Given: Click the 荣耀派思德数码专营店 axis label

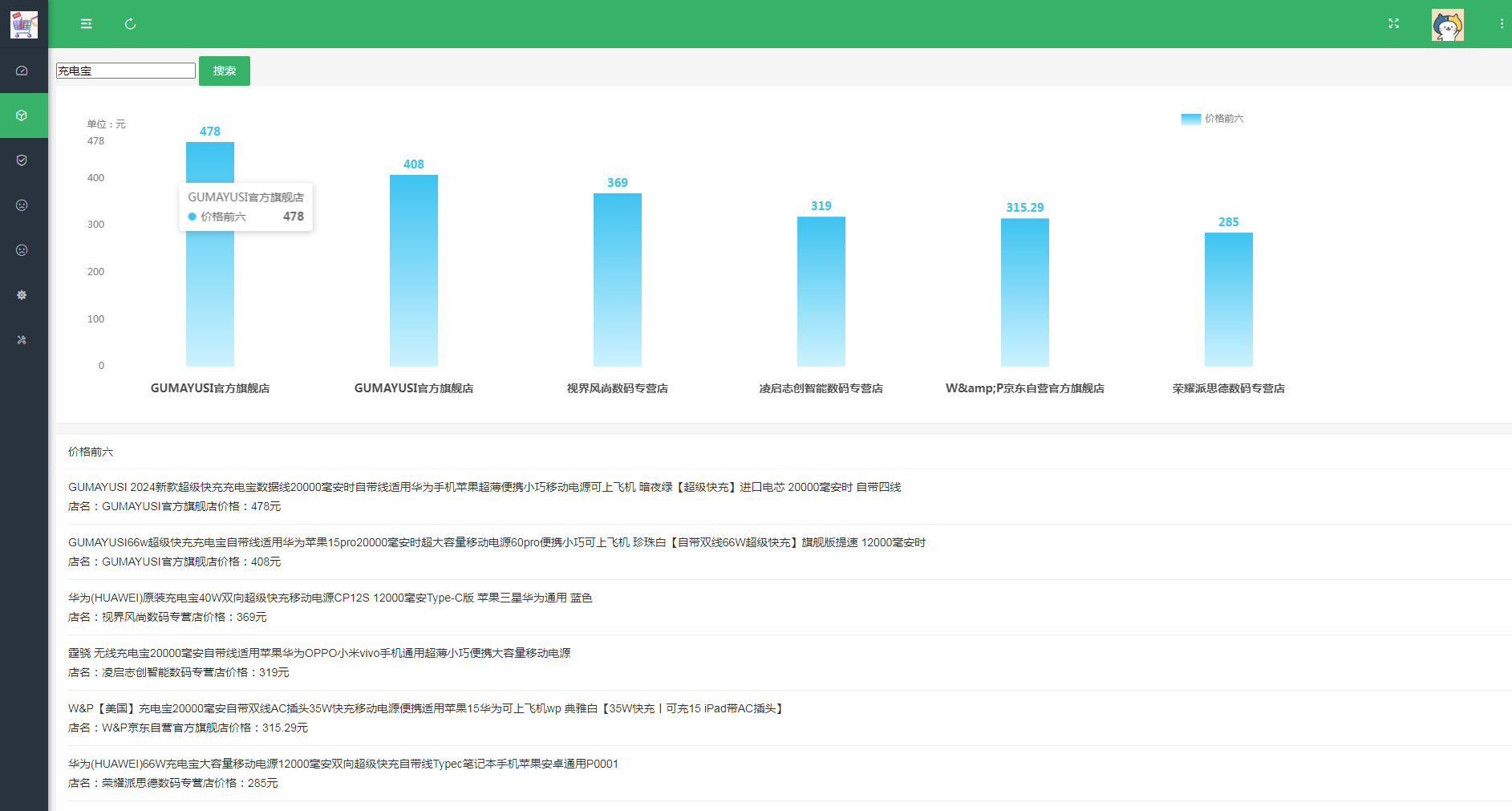Looking at the screenshot, I should pyautogui.click(x=1229, y=388).
